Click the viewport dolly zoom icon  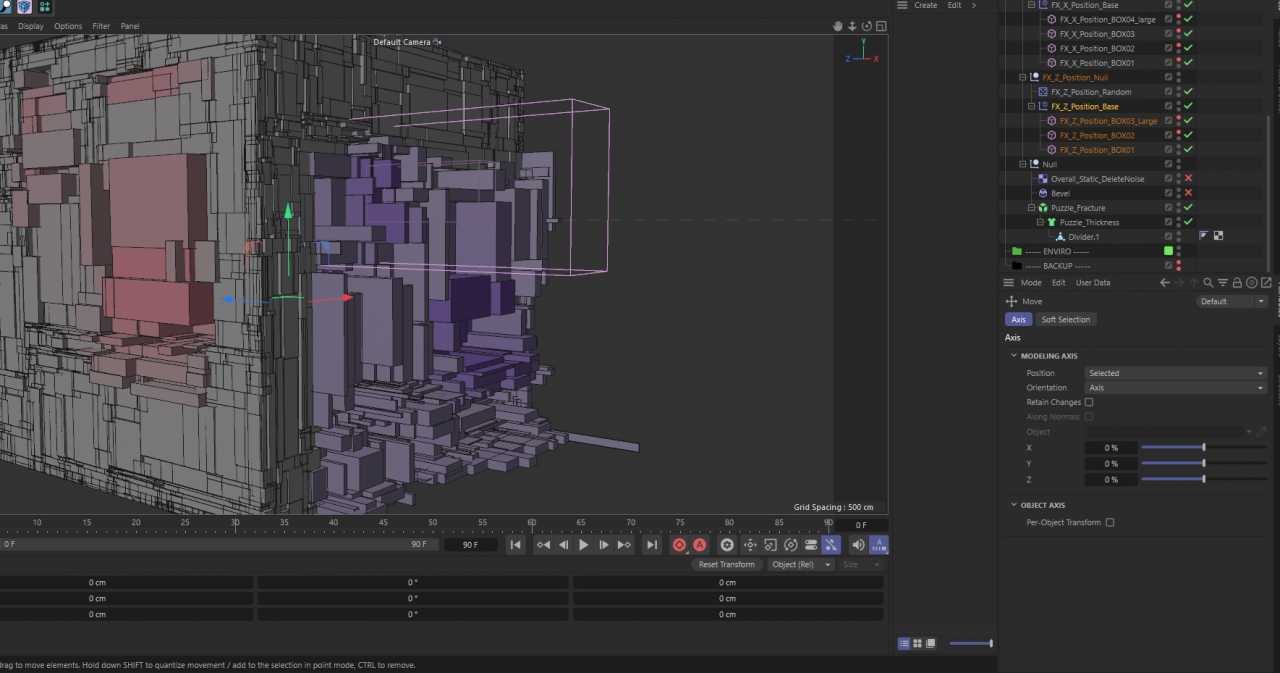tap(852, 26)
